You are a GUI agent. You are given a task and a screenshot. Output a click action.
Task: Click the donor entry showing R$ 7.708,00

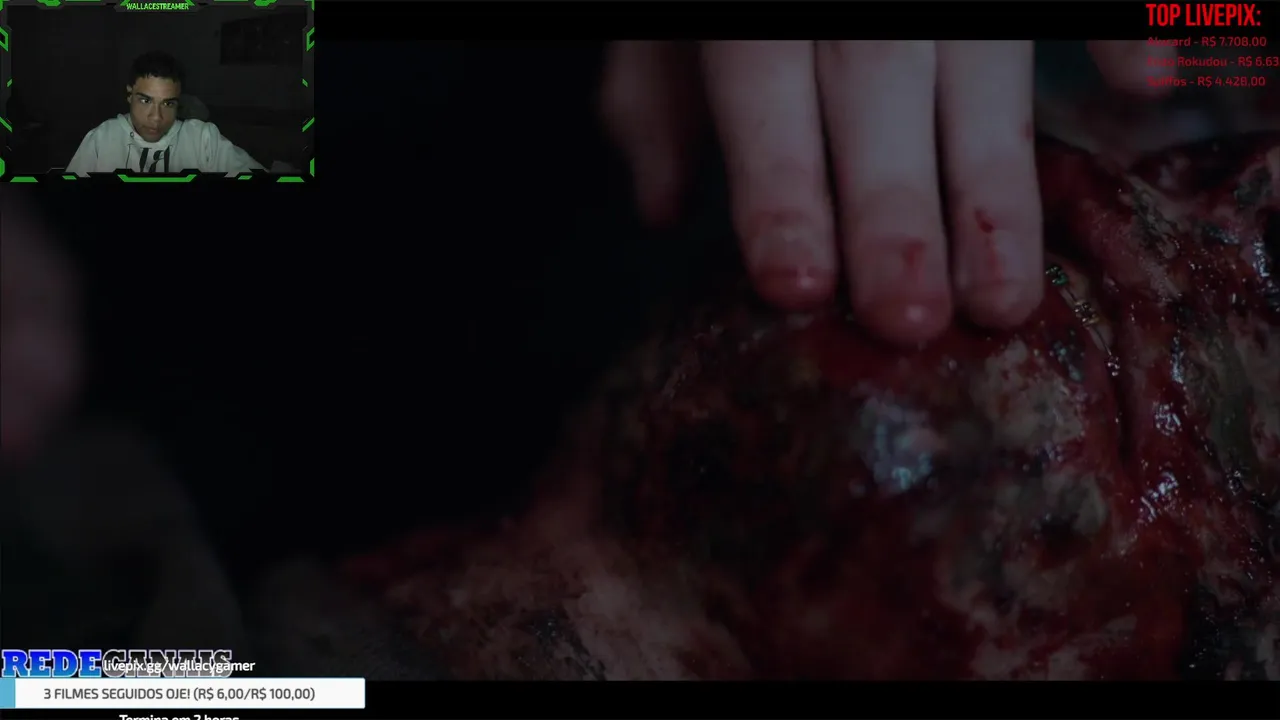(1207, 42)
